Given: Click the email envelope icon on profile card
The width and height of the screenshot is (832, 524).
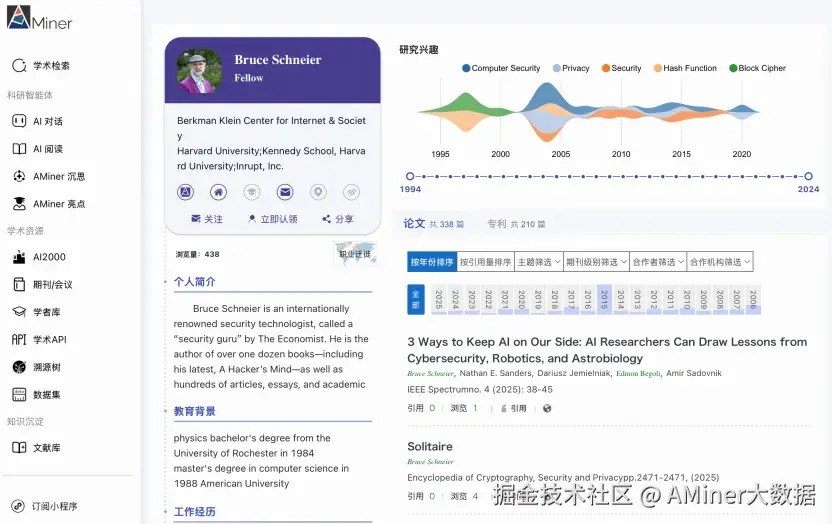Looking at the screenshot, I should click(x=285, y=192).
